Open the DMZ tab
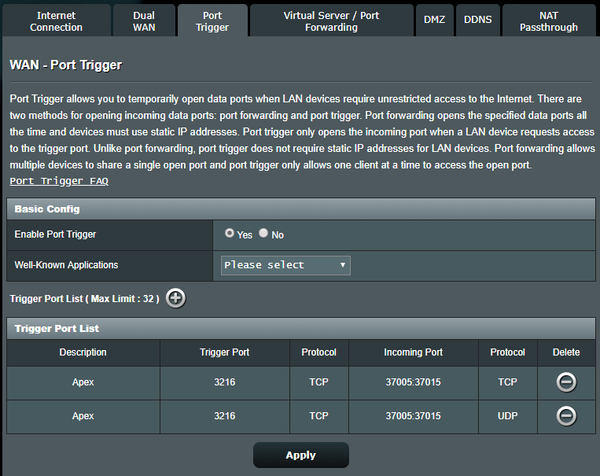Image resolution: width=600 pixels, height=476 pixels. tap(434, 20)
